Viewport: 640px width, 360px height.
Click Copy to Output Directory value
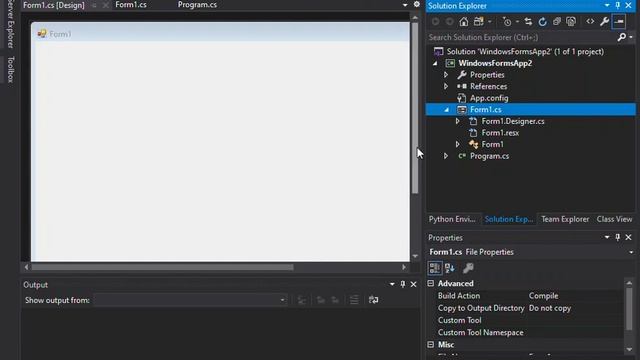point(550,308)
